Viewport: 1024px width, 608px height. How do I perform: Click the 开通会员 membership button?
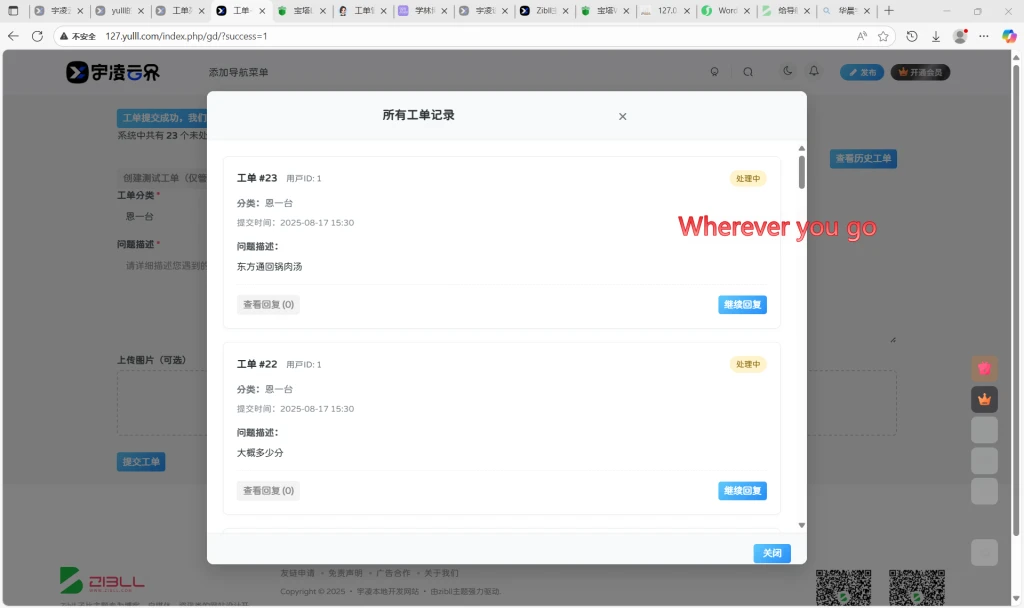pos(919,71)
